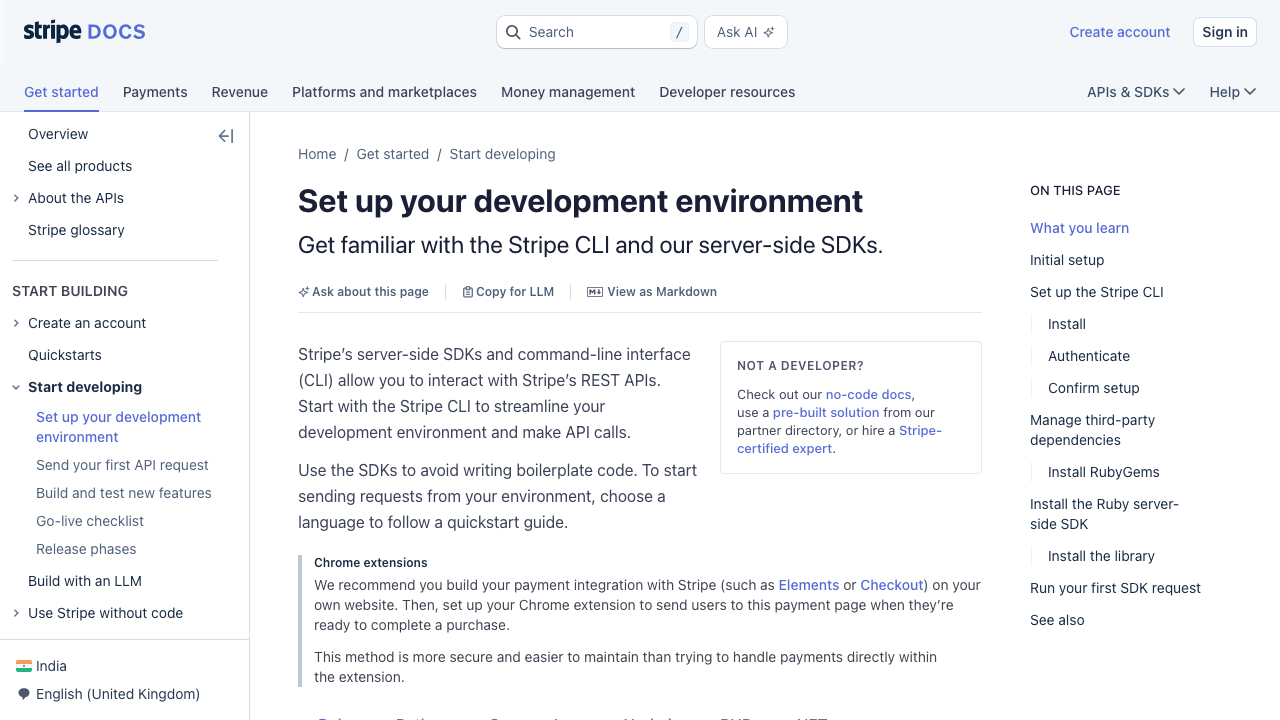Viewport: 1280px width, 720px height.
Task: Open Set up your development environment sidebar item
Action: tap(119, 427)
